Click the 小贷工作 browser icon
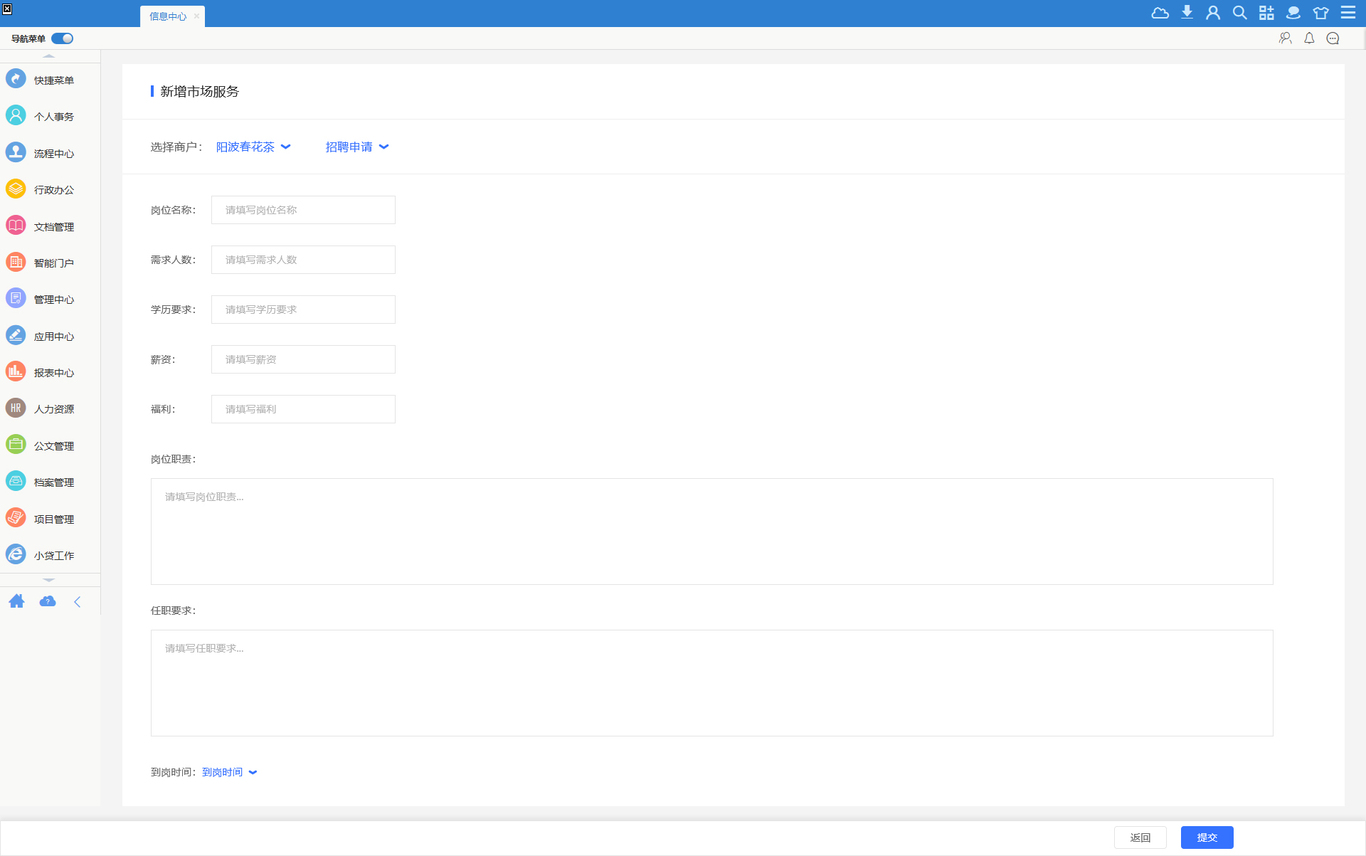The height and width of the screenshot is (856, 1366). [x=16, y=555]
